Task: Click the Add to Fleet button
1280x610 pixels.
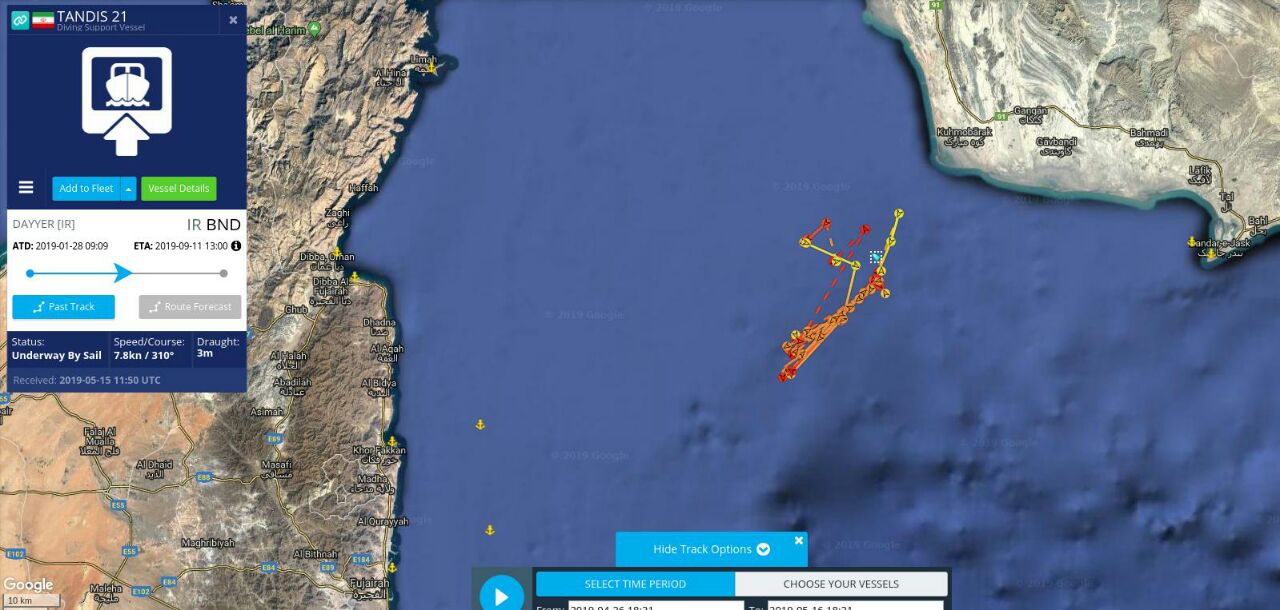Action: [86, 188]
